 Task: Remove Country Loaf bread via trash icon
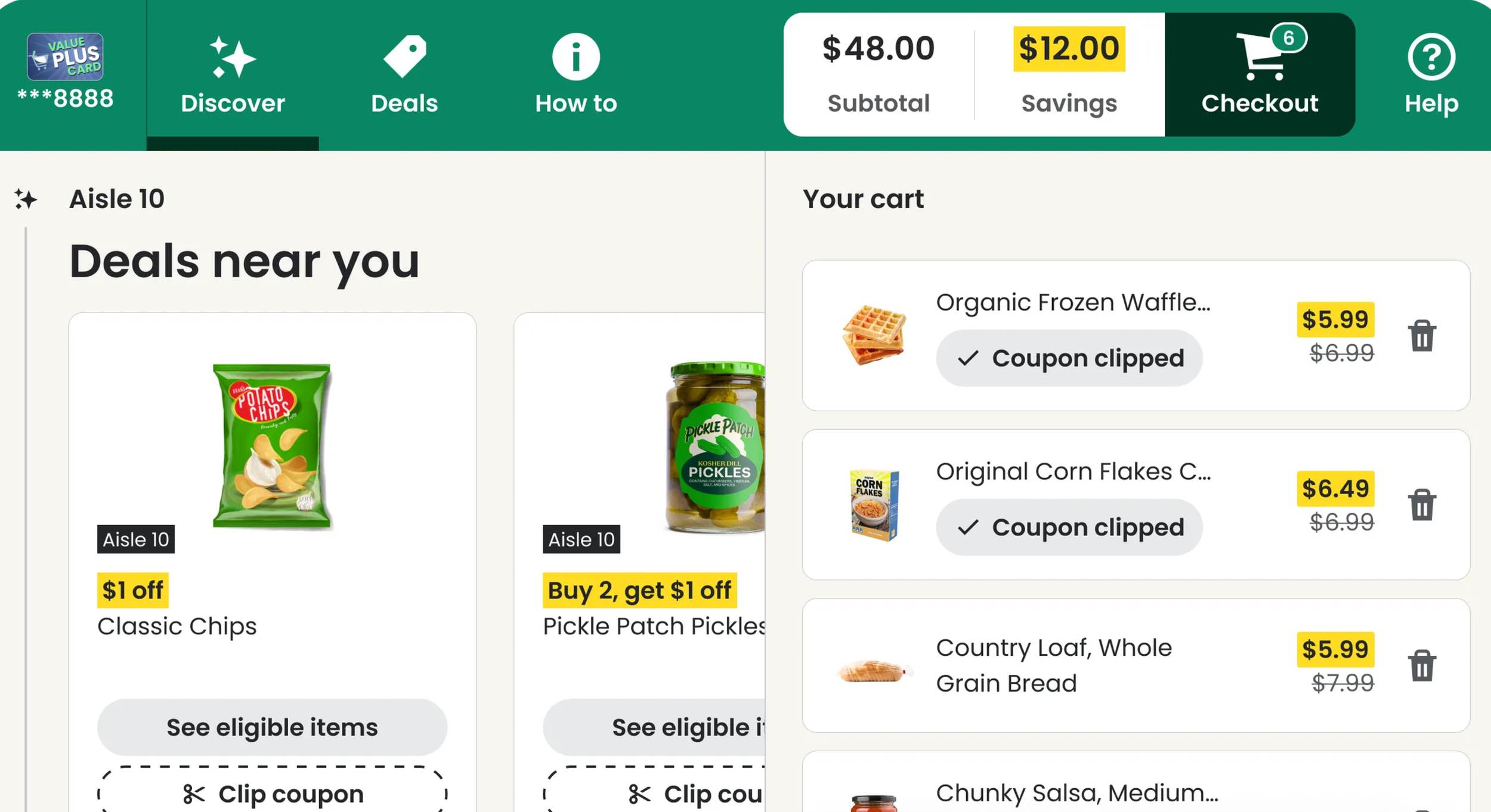1422,665
